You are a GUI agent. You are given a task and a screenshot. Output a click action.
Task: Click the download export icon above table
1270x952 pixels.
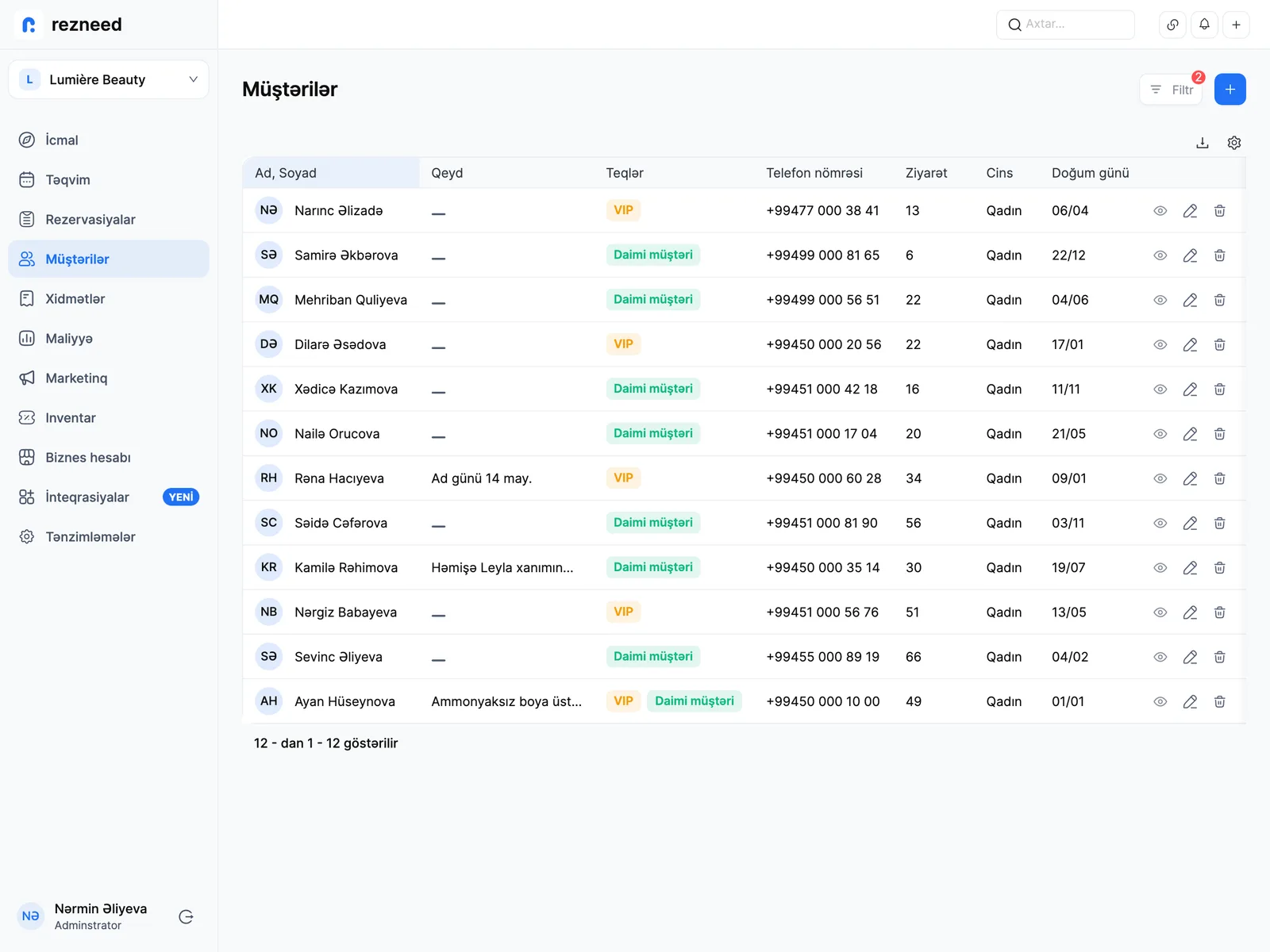1203,143
